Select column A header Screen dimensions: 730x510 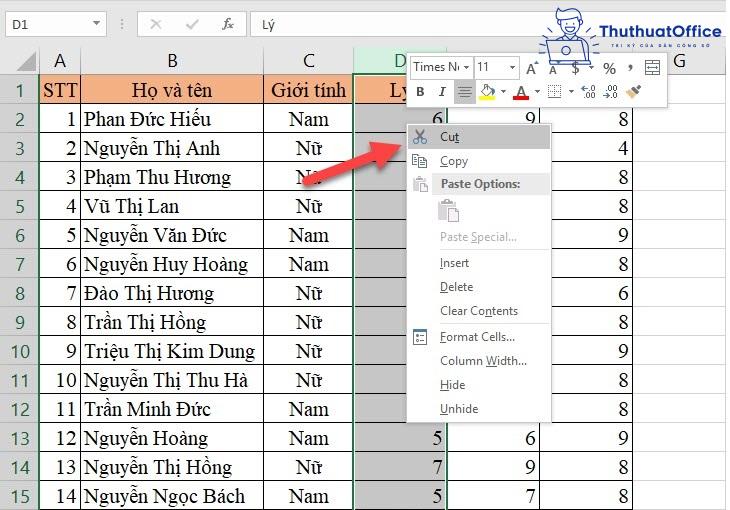(x=60, y=61)
